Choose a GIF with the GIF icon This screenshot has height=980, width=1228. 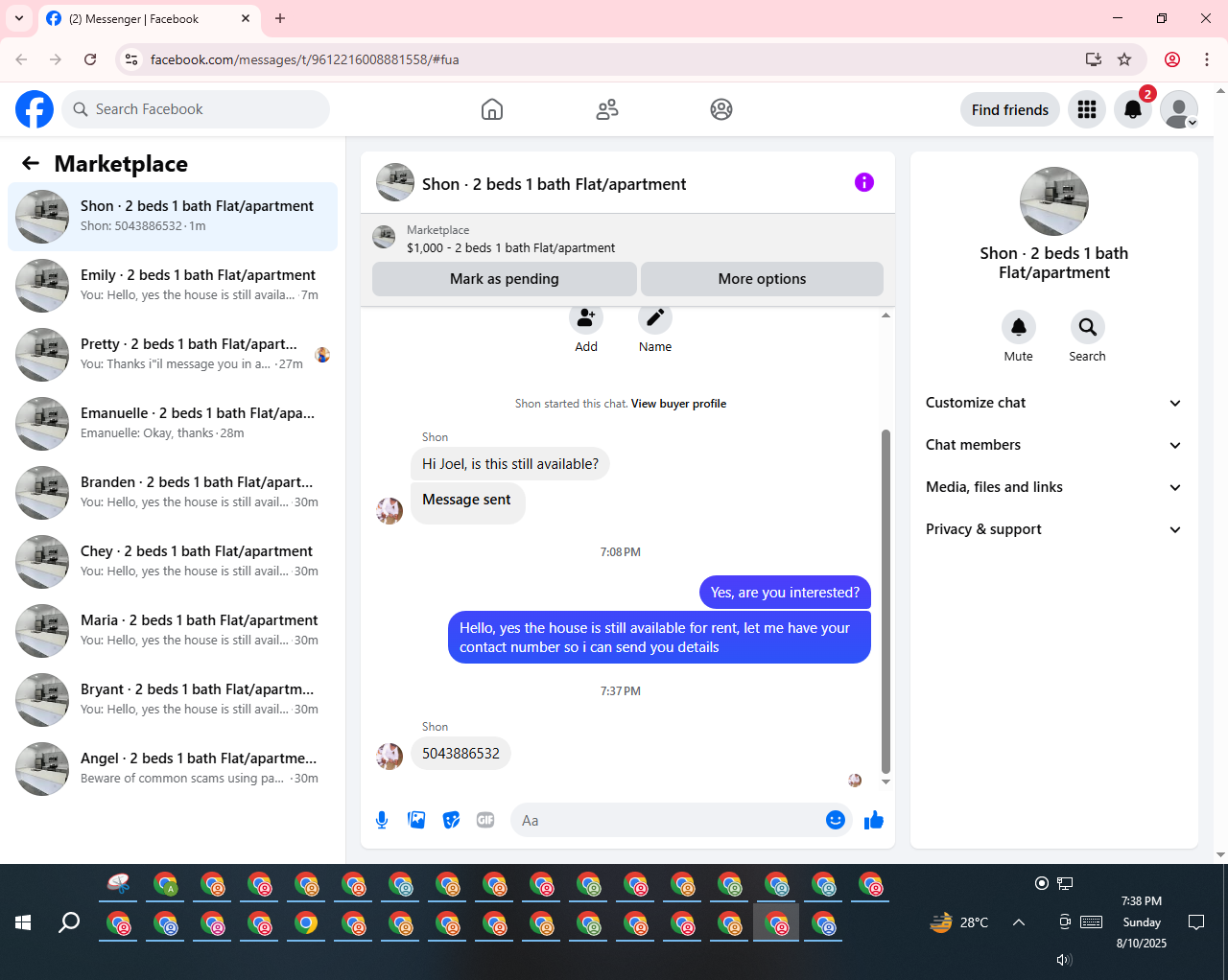[485, 820]
